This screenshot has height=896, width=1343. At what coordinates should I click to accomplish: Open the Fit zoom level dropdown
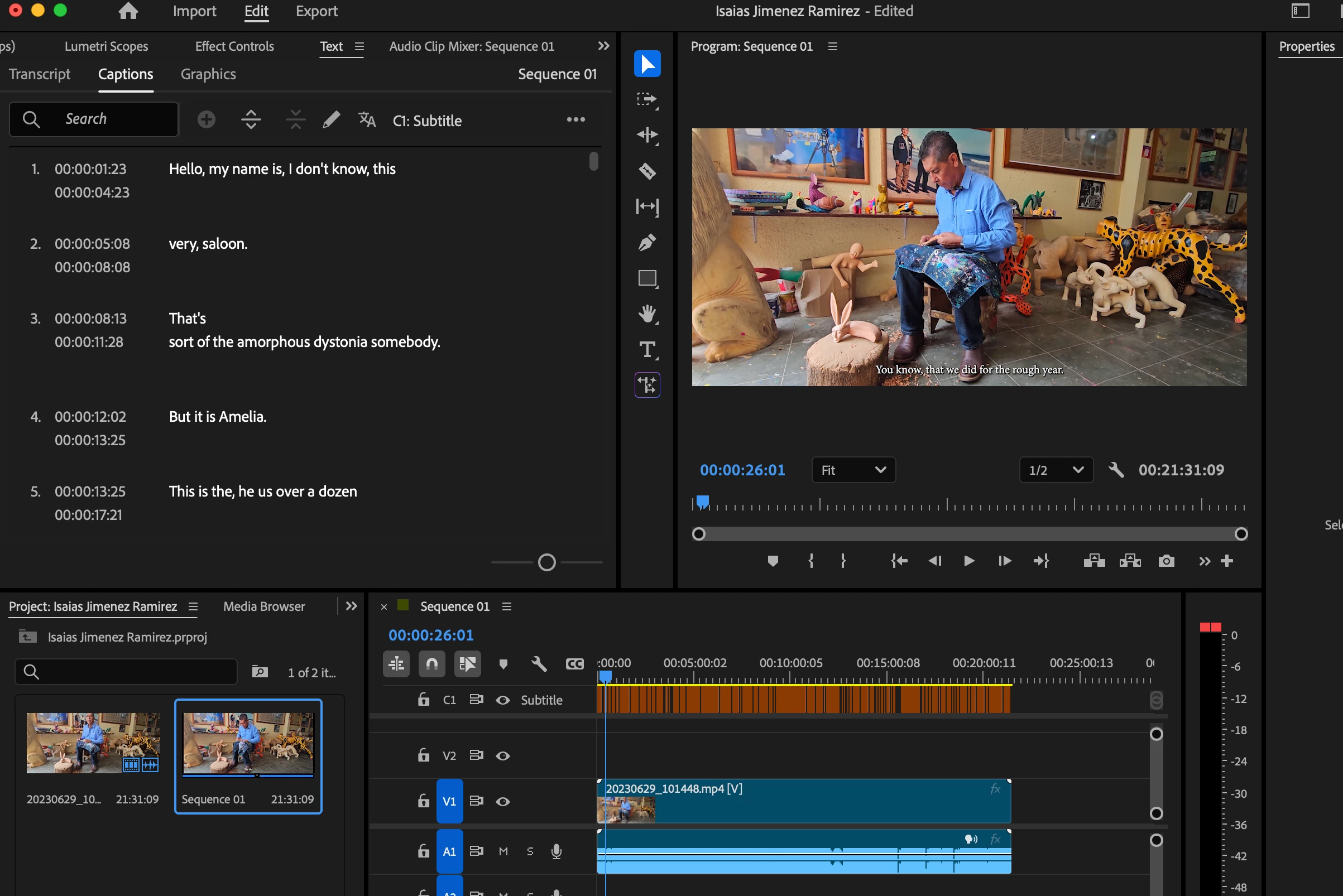pyautogui.click(x=853, y=470)
